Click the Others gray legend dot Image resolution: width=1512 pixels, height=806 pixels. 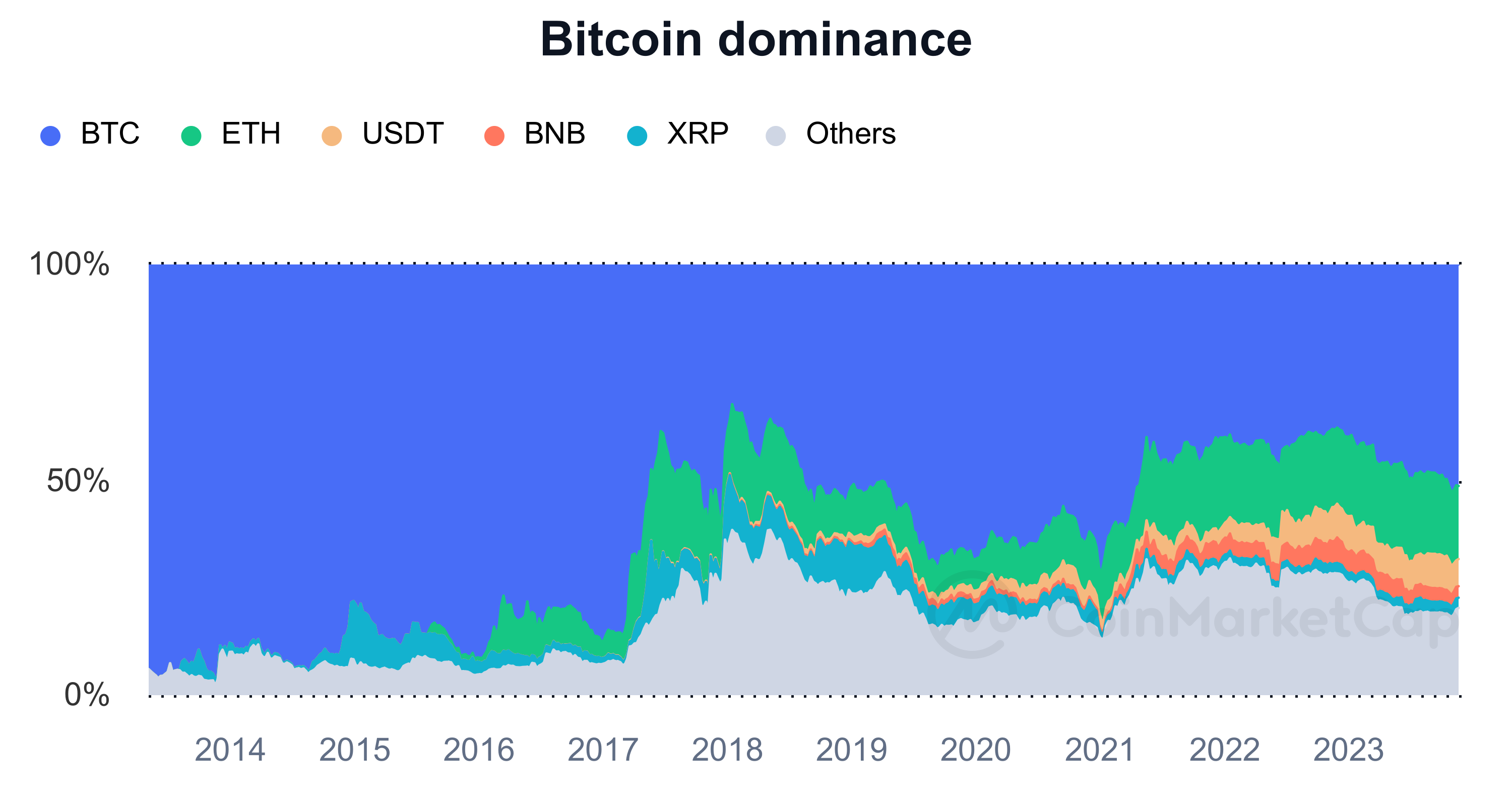pos(776,136)
